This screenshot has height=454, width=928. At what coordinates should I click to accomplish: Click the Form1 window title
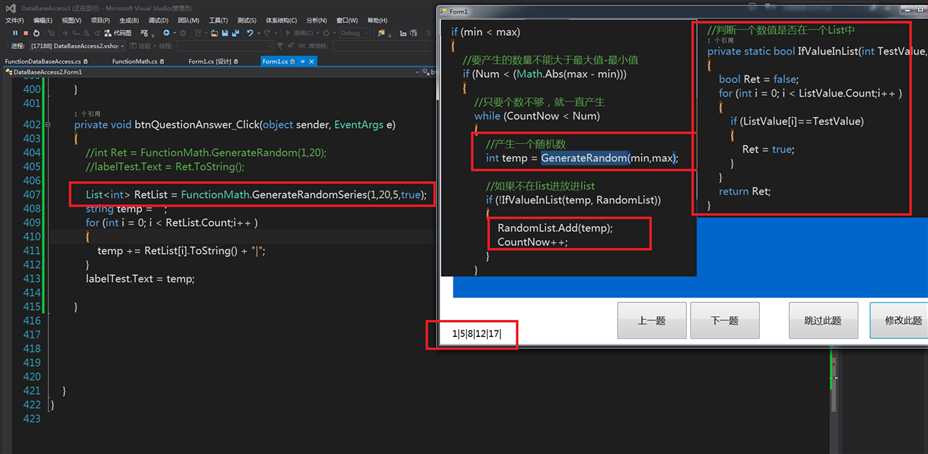pos(459,11)
